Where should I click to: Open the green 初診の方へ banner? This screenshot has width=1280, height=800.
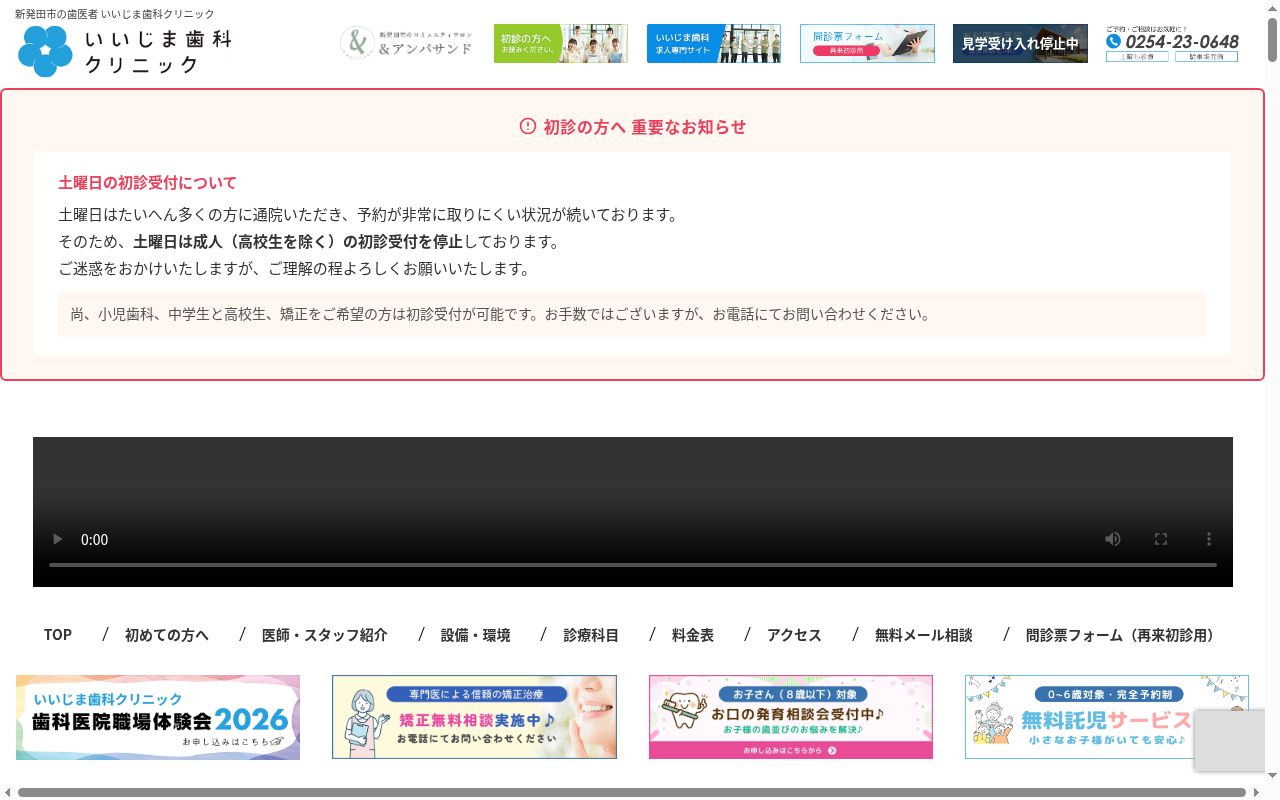pyautogui.click(x=561, y=43)
